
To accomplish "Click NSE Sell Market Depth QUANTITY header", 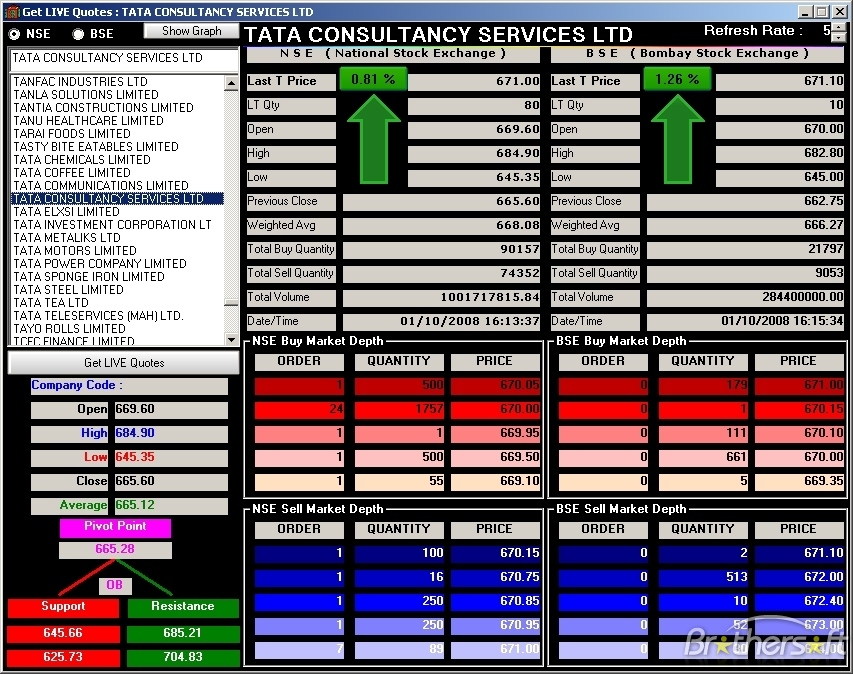I will coord(399,529).
